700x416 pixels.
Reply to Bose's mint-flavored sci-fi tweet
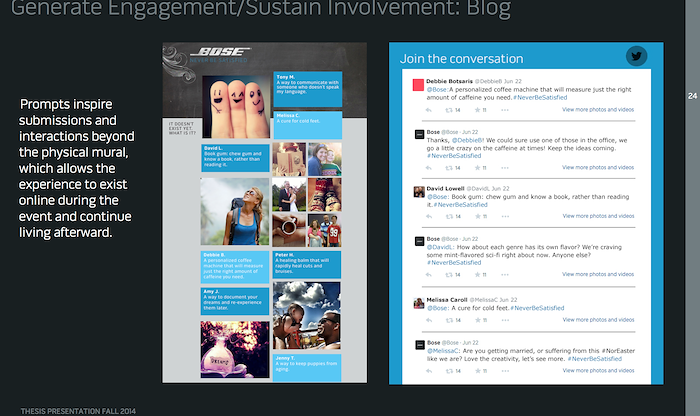click(x=429, y=275)
